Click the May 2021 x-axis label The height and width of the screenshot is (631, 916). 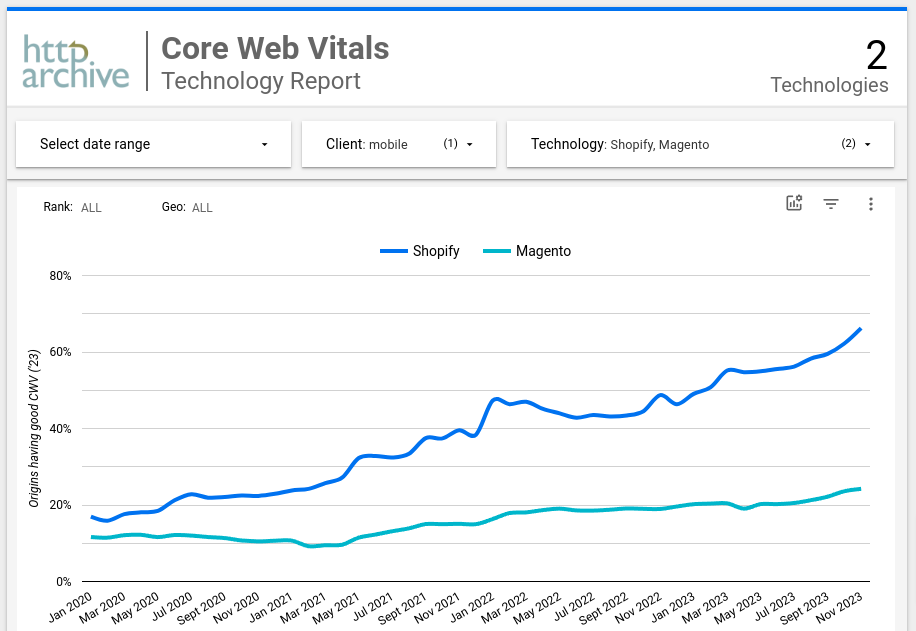coord(336,607)
